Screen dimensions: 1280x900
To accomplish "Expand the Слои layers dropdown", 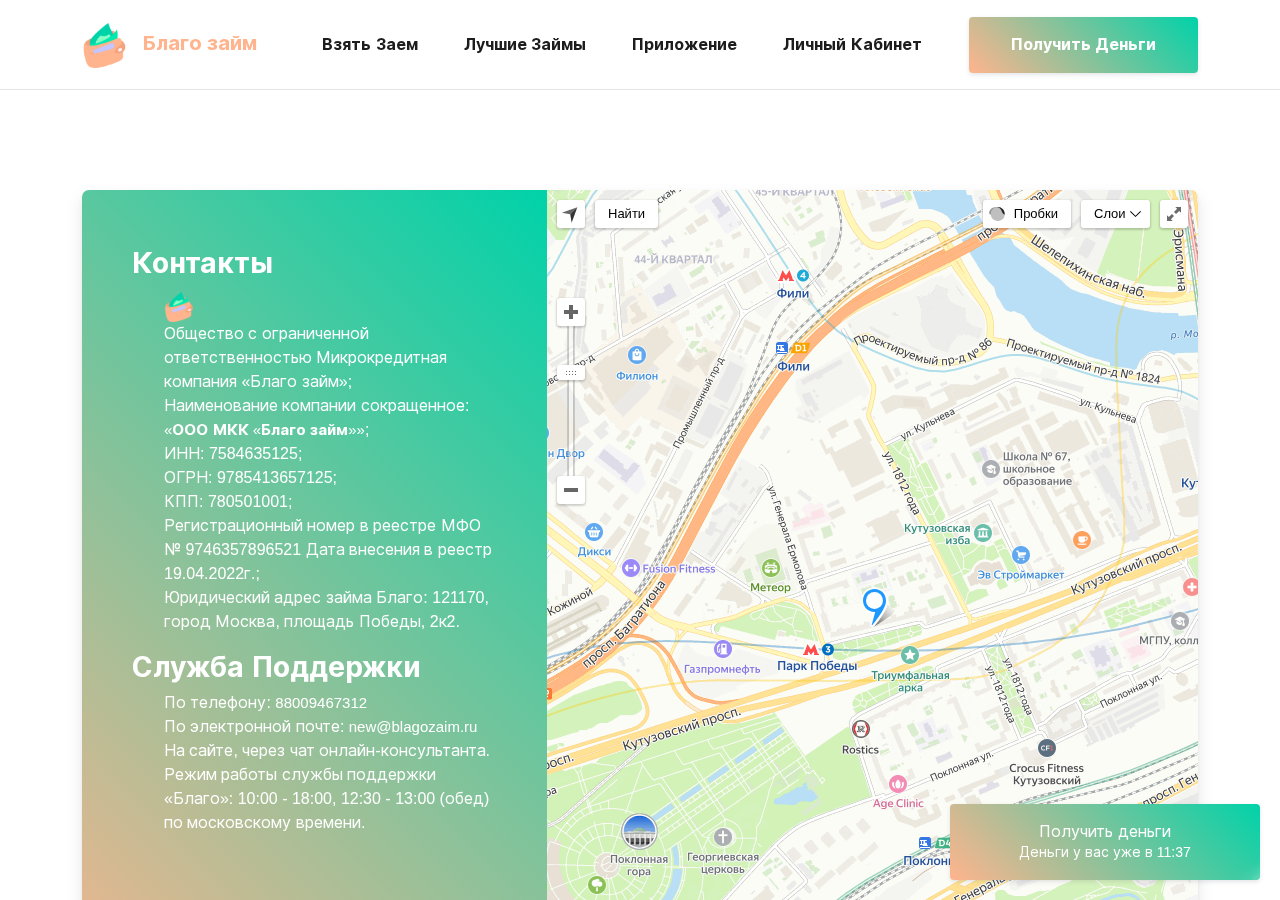I will coord(1115,214).
